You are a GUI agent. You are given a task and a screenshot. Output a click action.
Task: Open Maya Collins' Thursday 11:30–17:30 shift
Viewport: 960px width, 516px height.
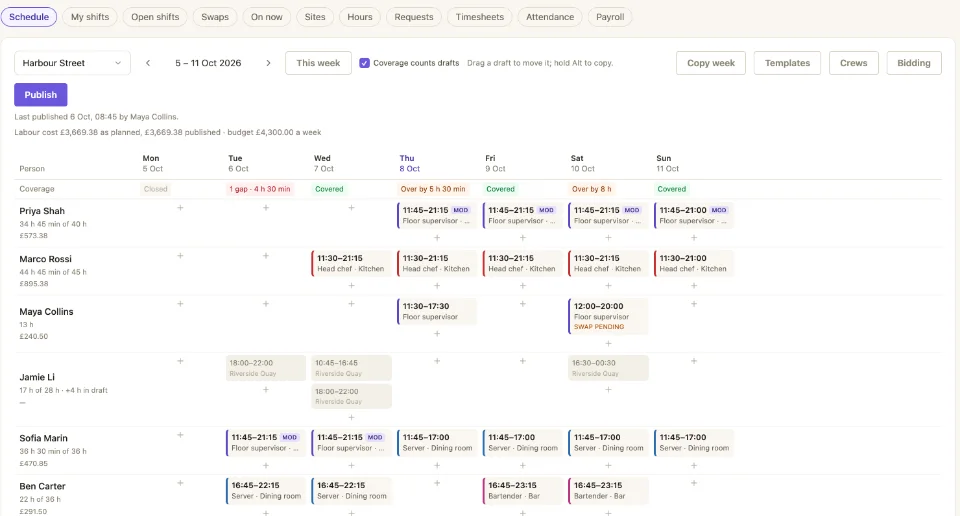437,311
